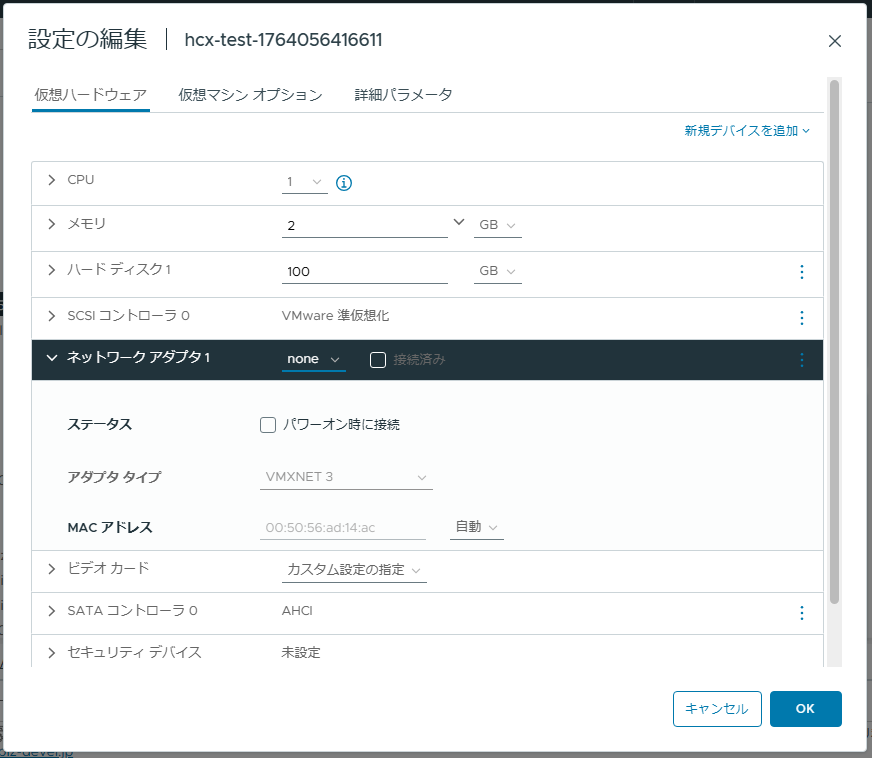This screenshot has width=872, height=758.
Task: Open the Hard Disk 1 three-dot menu
Action: click(801, 272)
